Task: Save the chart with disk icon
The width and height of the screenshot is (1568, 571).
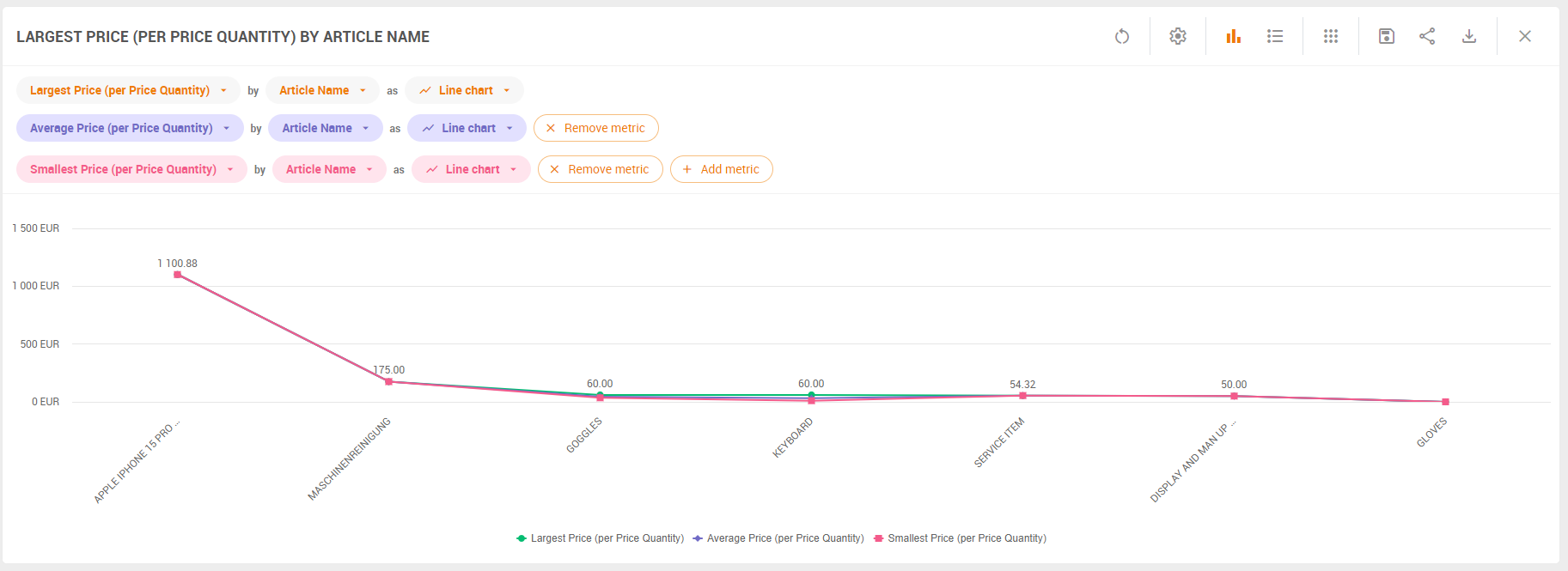Action: pos(1386,36)
